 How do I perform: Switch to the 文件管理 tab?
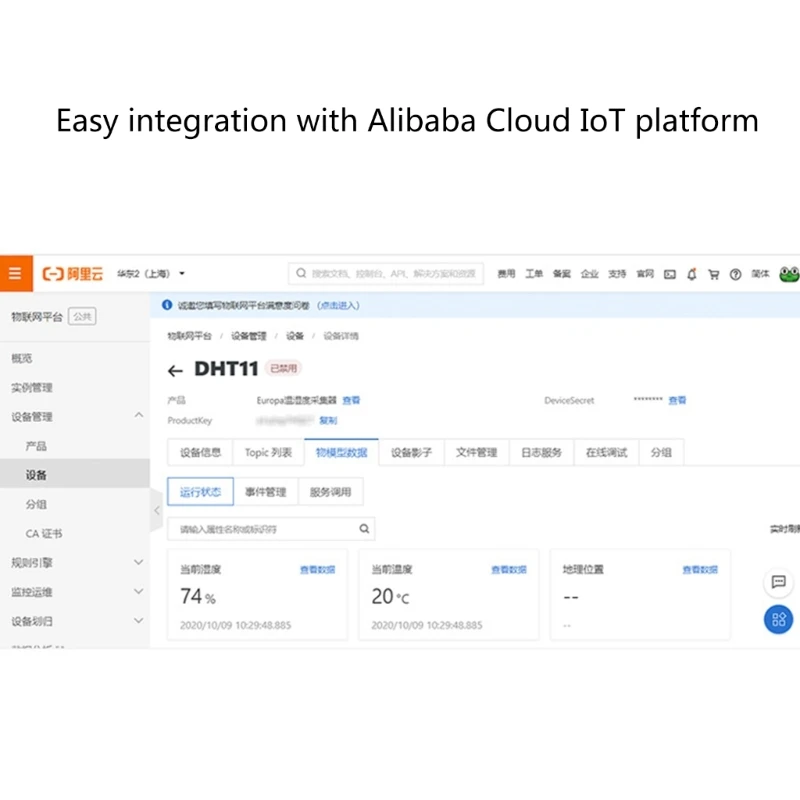click(477, 452)
